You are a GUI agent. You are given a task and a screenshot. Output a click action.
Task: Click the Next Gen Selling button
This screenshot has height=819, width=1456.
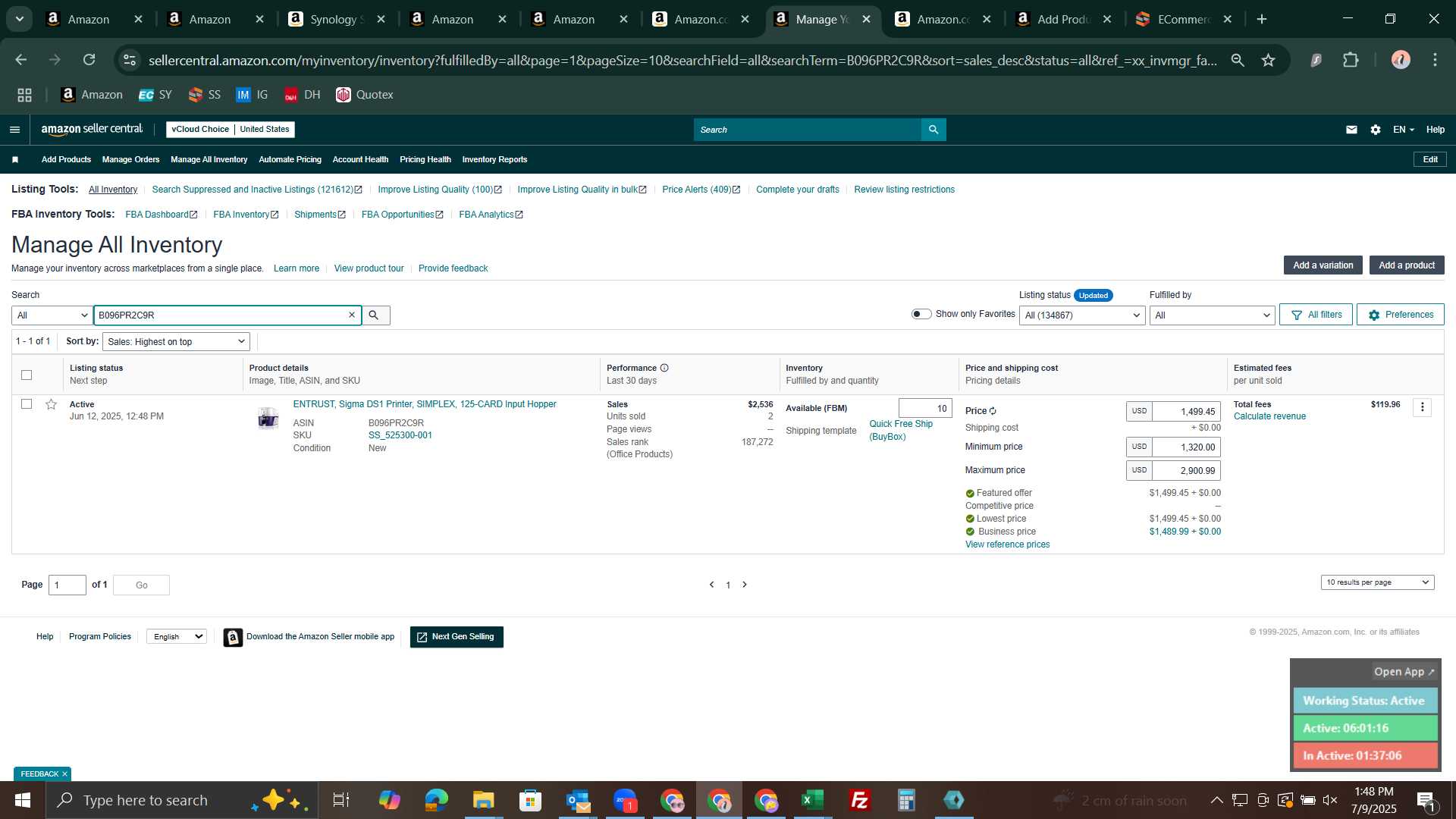[x=457, y=637]
